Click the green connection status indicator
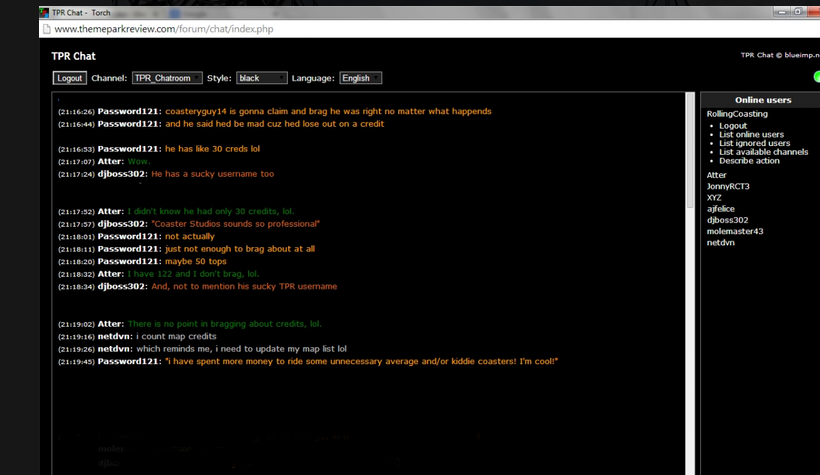The height and width of the screenshot is (475, 820). (x=816, y=76)
